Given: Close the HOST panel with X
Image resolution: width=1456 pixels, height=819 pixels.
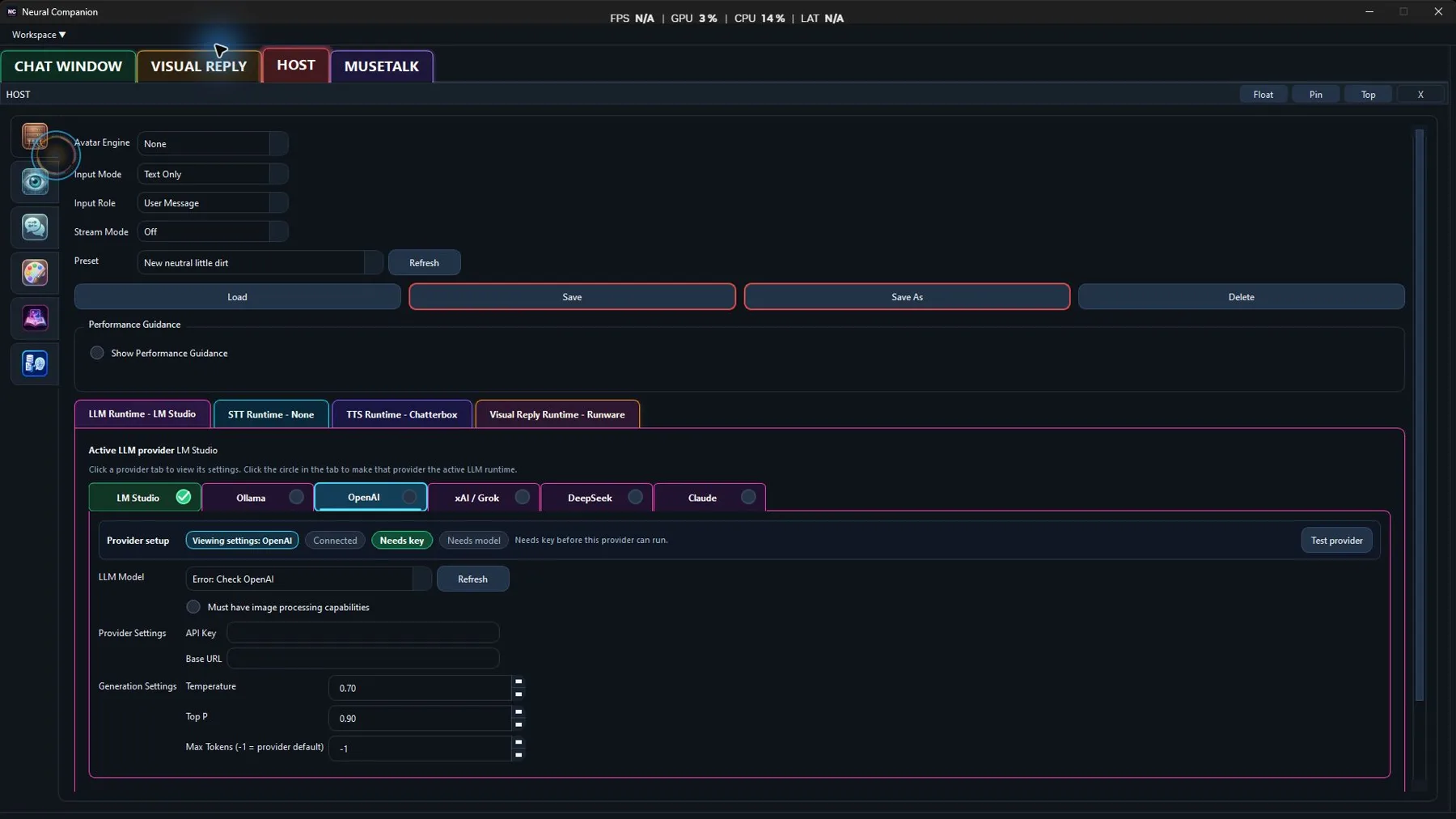Looking at the screenshot, I should (1420, 95).
